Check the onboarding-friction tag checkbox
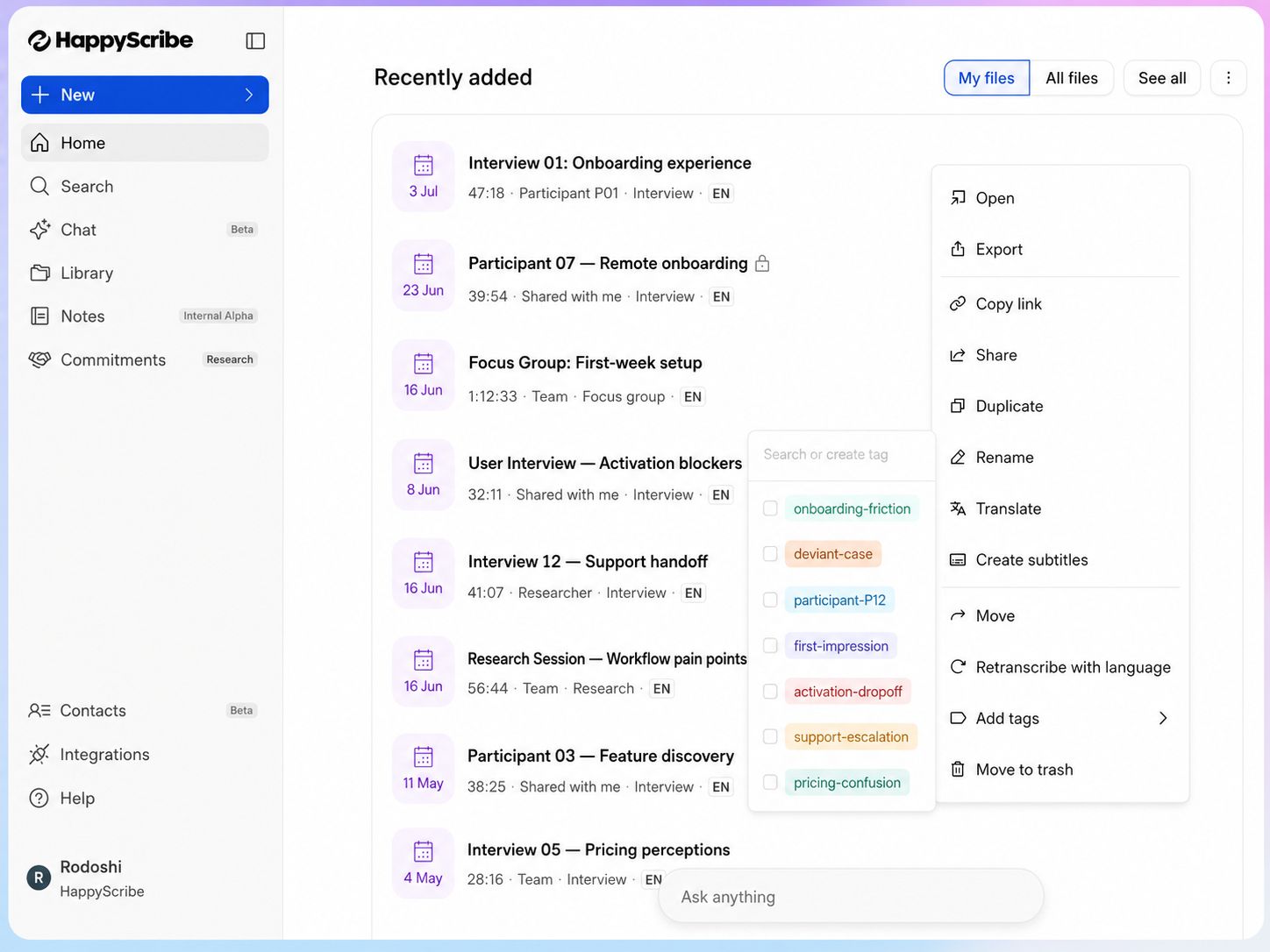1270x952 pixels. pos(770,508)
